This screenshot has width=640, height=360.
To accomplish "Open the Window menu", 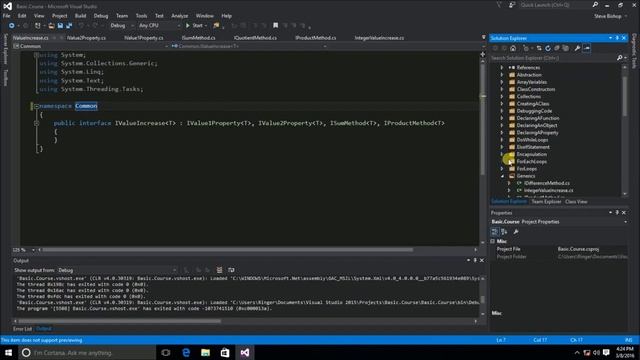I will click(x=204, y=16).
